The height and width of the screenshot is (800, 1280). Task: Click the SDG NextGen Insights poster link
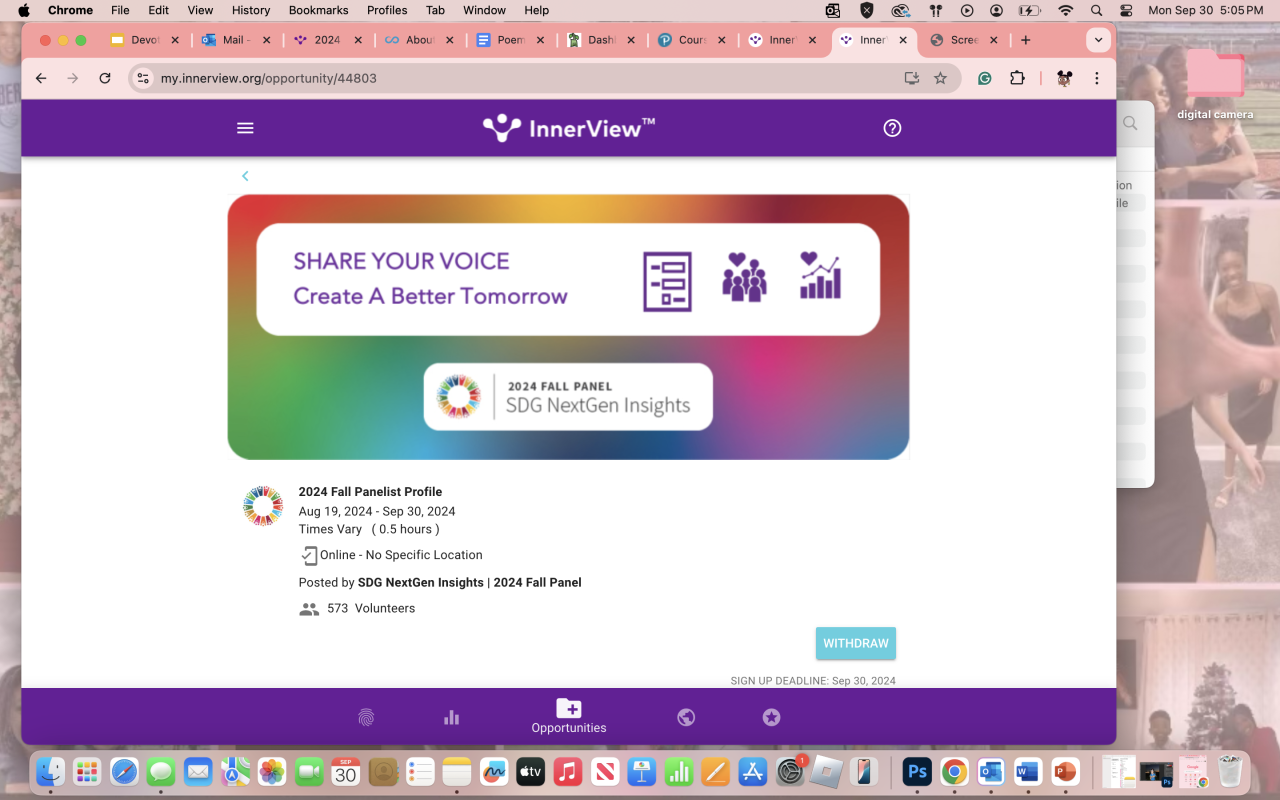pyautogui.click(x=470, y=582)
